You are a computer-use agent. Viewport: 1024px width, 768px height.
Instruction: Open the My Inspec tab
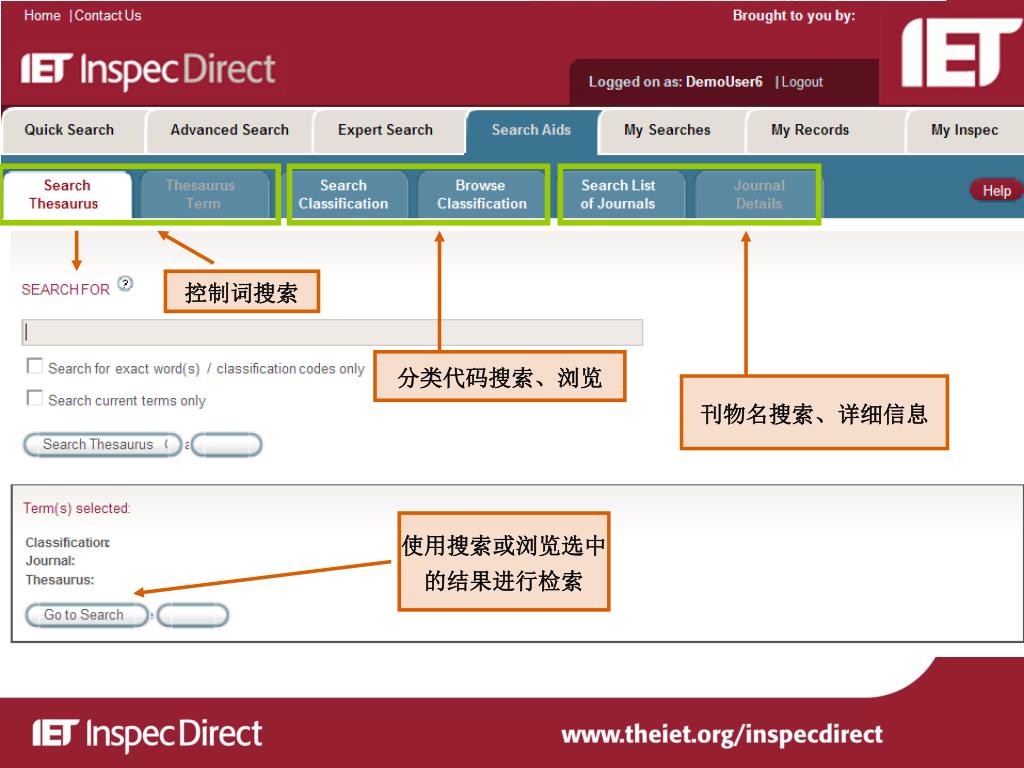point(964,129)
